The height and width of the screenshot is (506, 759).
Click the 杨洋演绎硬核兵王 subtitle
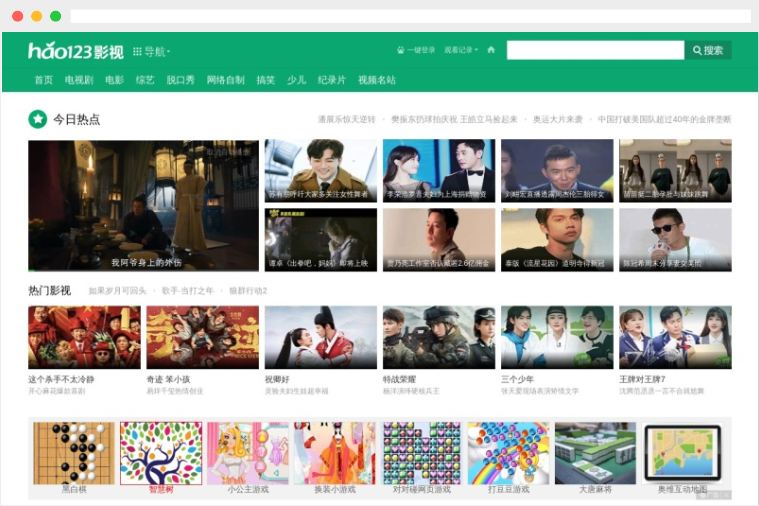click(411, 391)
